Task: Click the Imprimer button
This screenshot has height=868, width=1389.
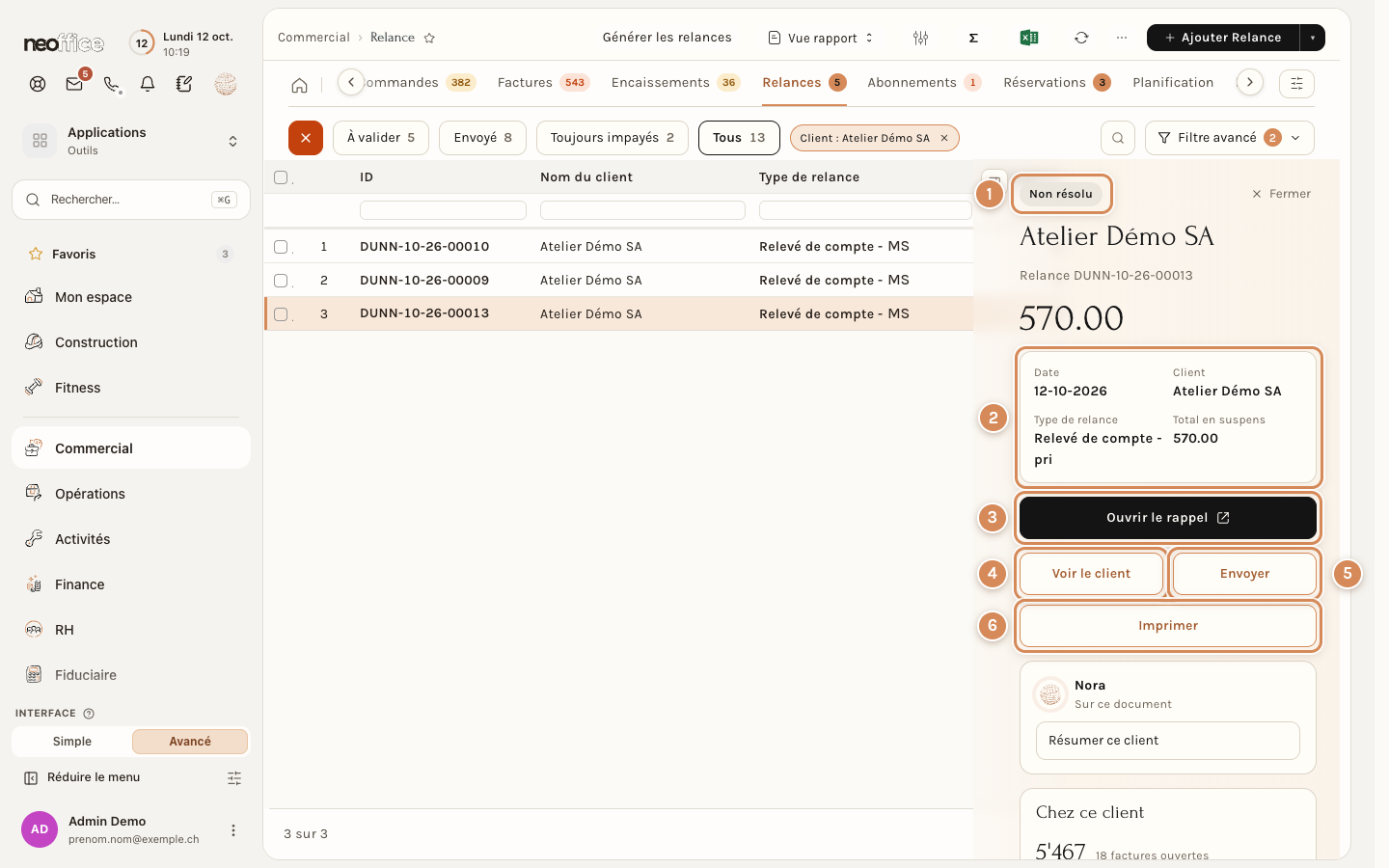Action: [x=1168, y=626]
